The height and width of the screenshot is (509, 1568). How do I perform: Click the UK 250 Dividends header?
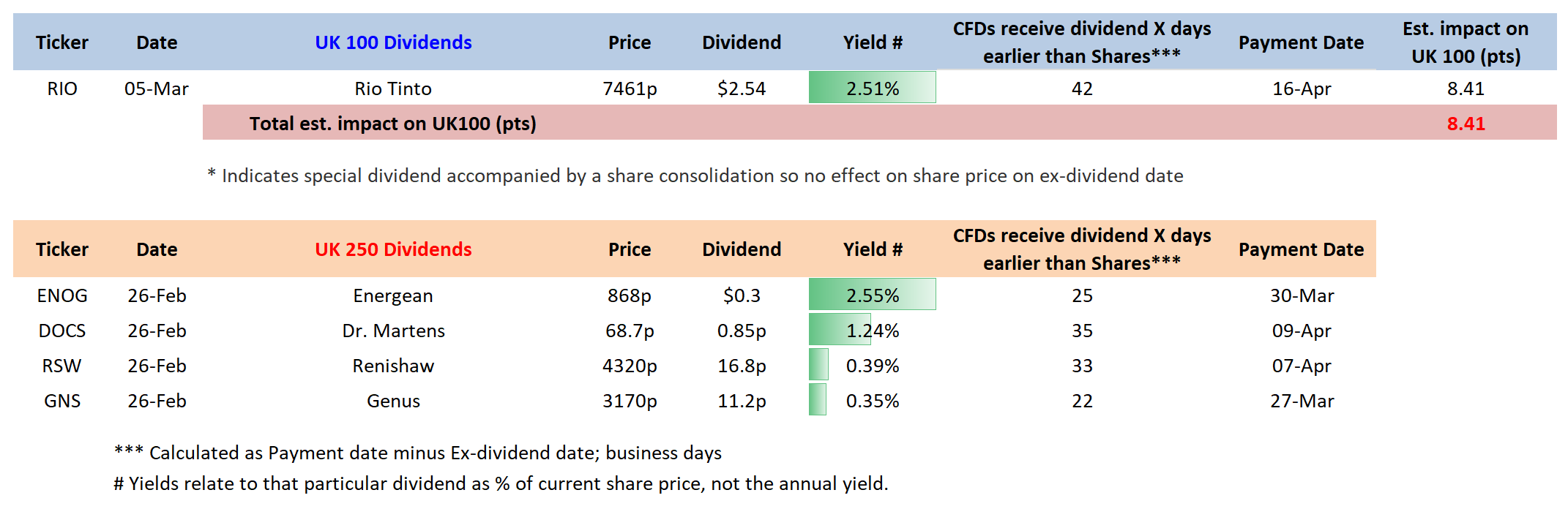(x=393, y=249)
